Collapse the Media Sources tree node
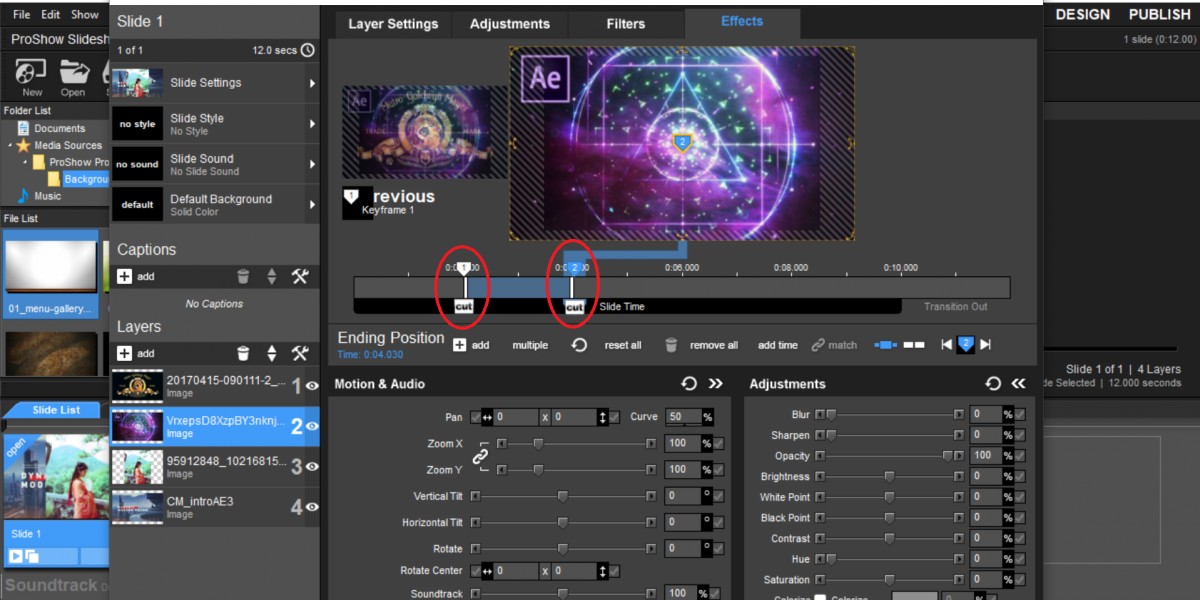The height and width of the screenshot is (600, 1200). tap(10, 146)
